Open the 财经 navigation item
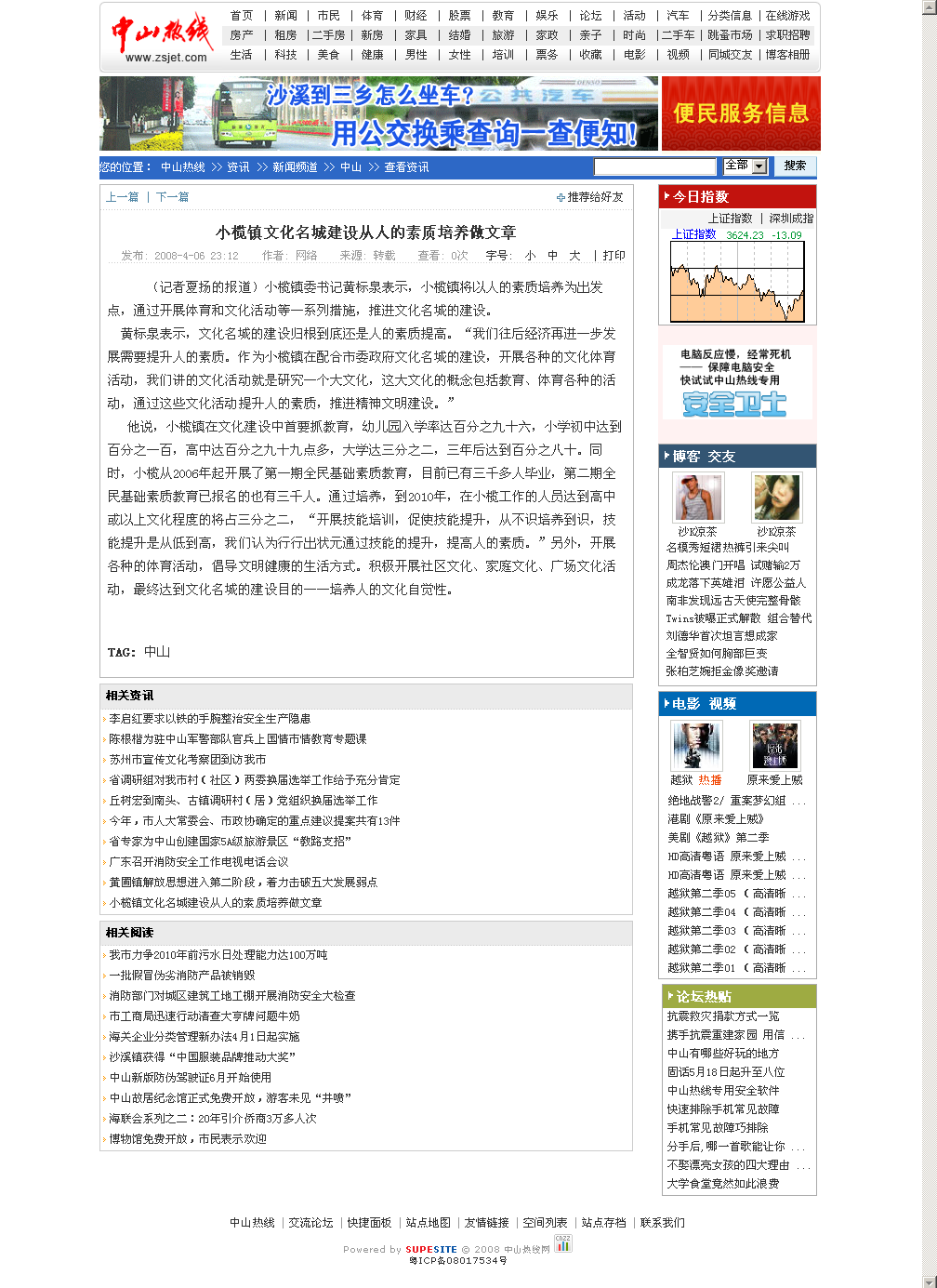The image size is (937, 1288). 416,16
